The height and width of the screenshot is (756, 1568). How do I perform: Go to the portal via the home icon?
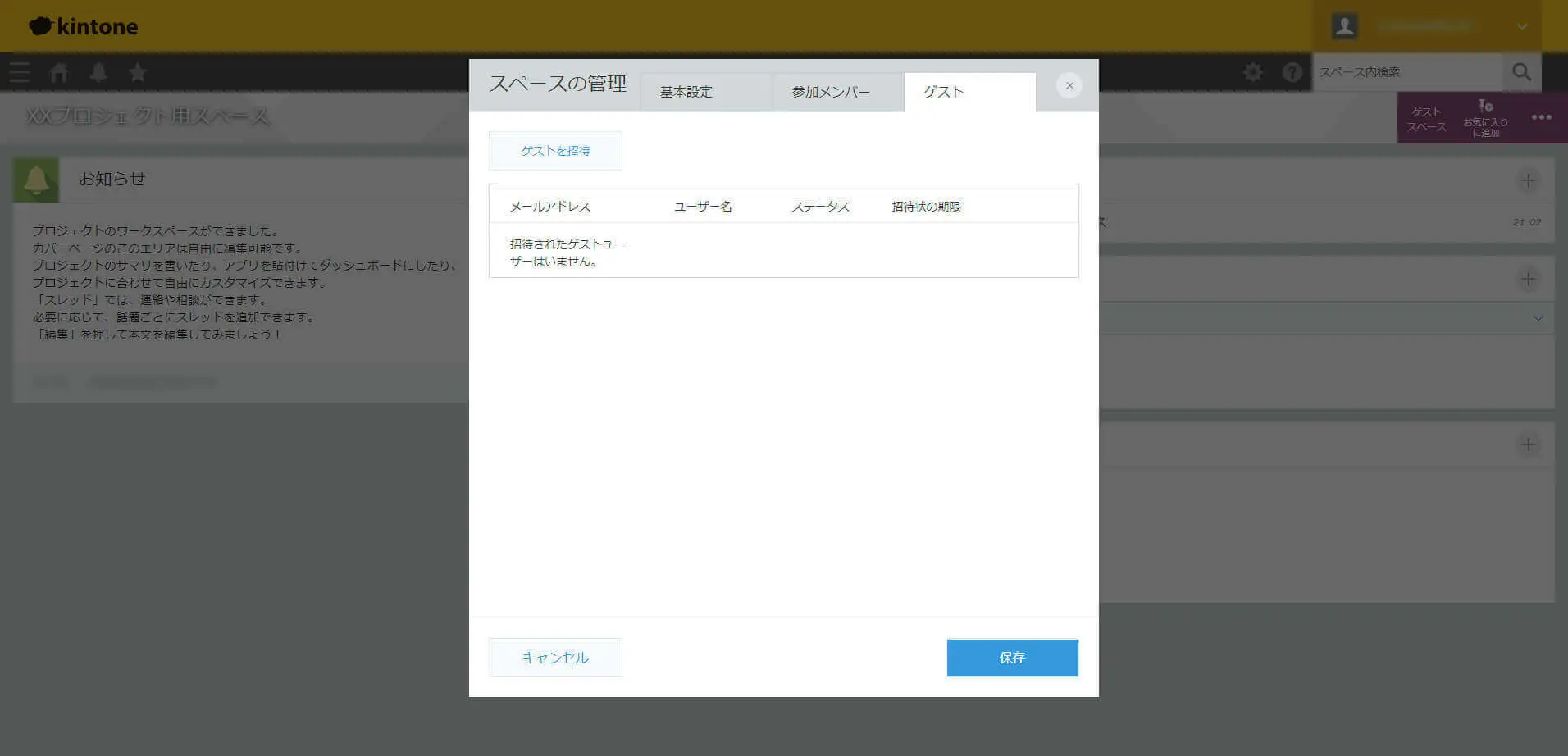(x=59, y=72)
